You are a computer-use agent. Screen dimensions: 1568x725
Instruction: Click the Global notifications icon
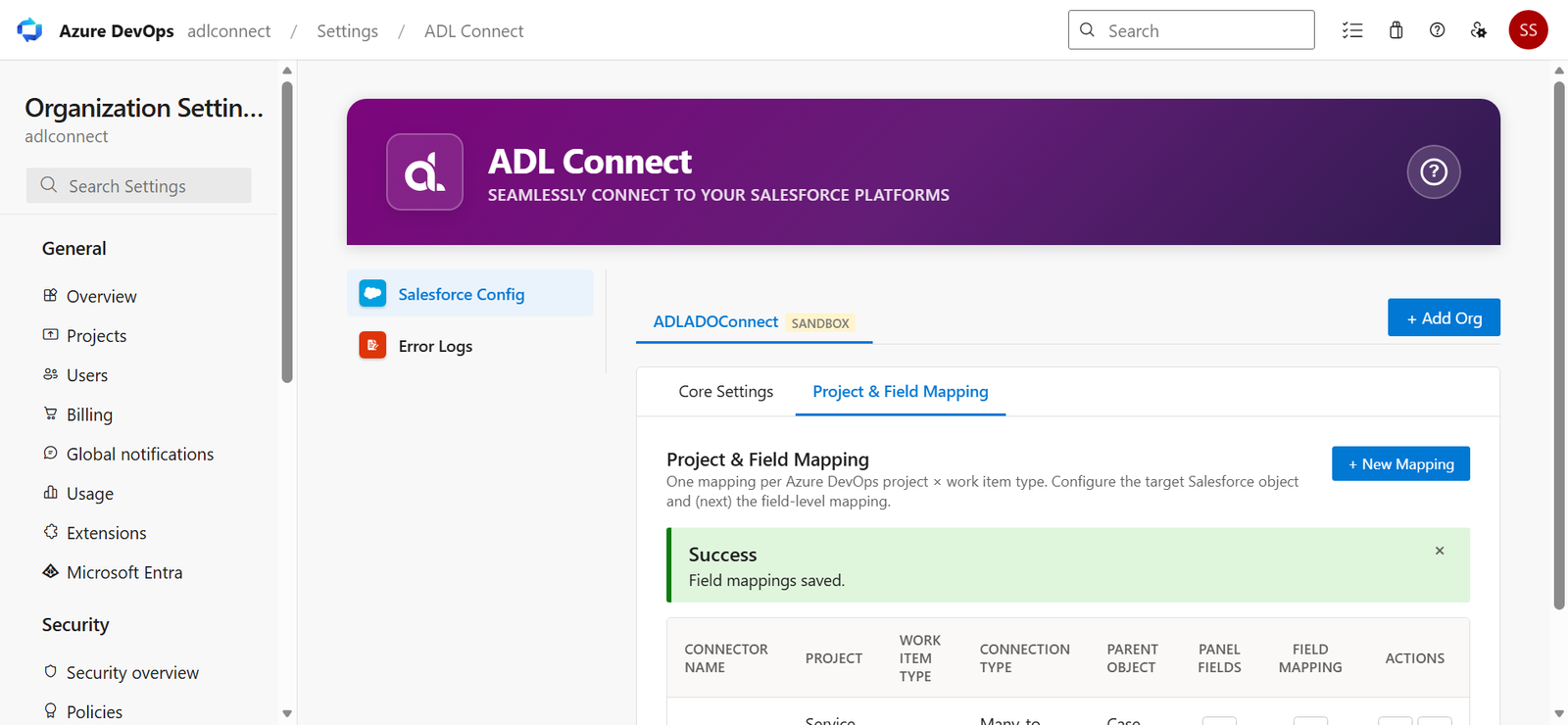coord(50,453)
